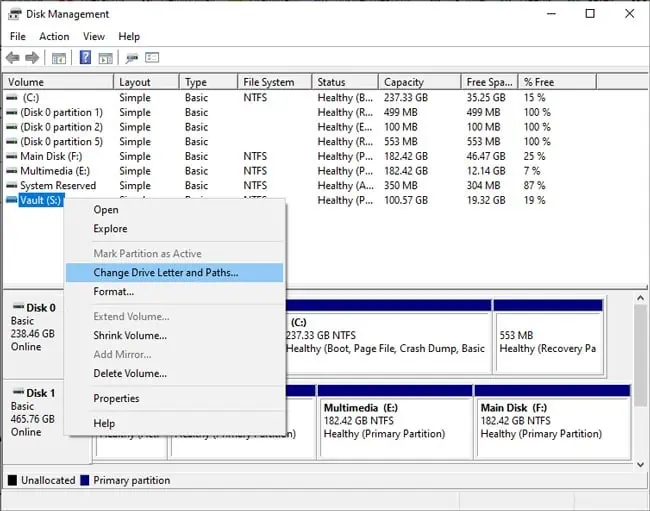Select the Multimedia (E:) volume row
650x511 pixels.
(301, 171)
